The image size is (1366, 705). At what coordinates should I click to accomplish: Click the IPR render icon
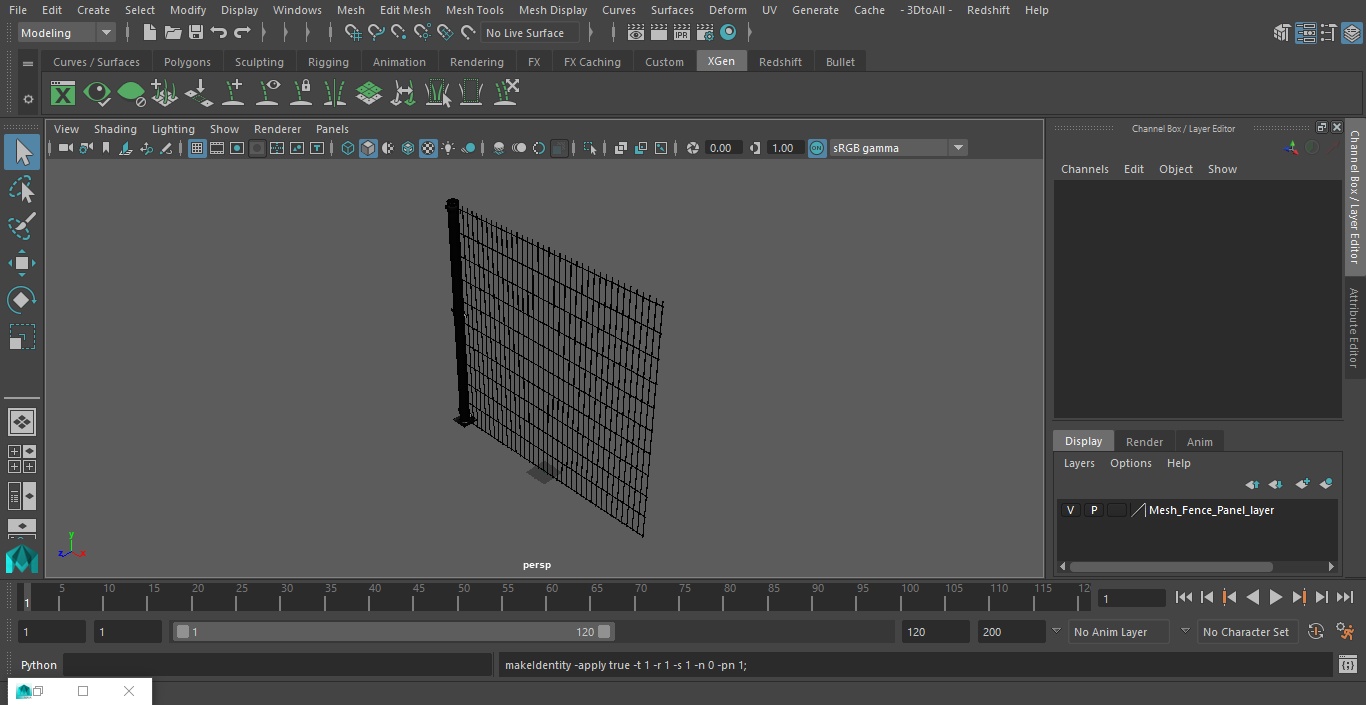click(x=682, y=33)
